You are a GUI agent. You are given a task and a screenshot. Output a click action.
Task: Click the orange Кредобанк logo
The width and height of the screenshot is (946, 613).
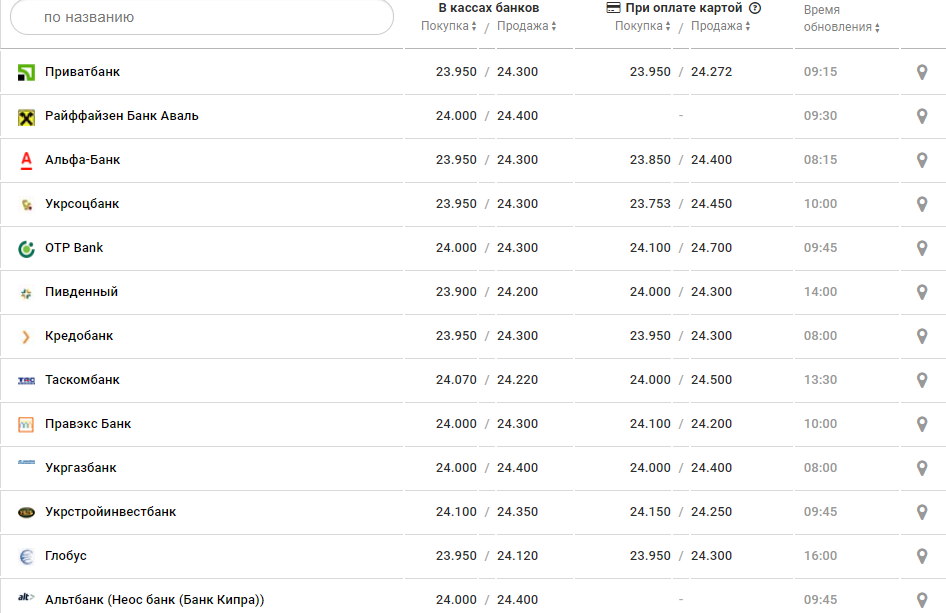pos(27,336)
